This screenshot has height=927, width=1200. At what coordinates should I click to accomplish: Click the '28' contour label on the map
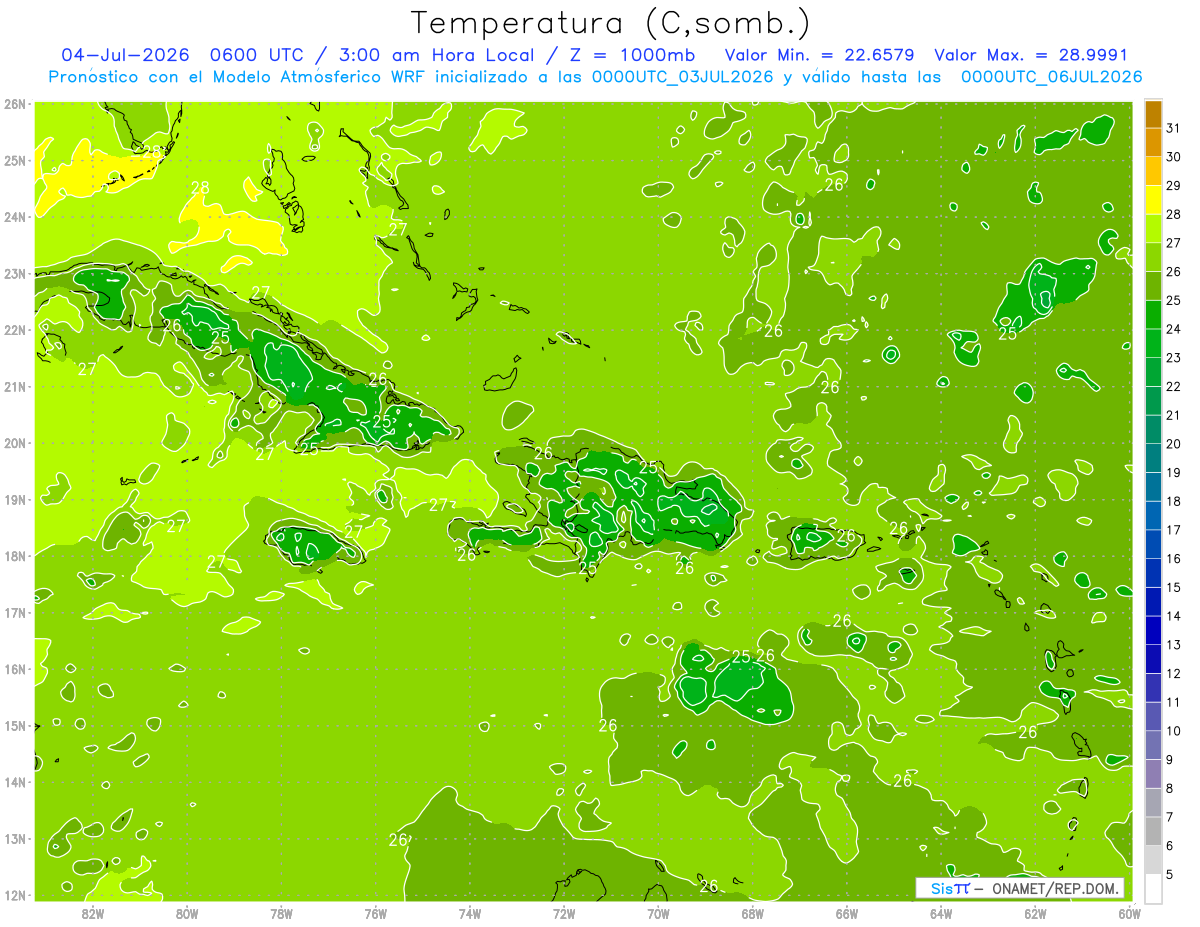click(200, 187)
